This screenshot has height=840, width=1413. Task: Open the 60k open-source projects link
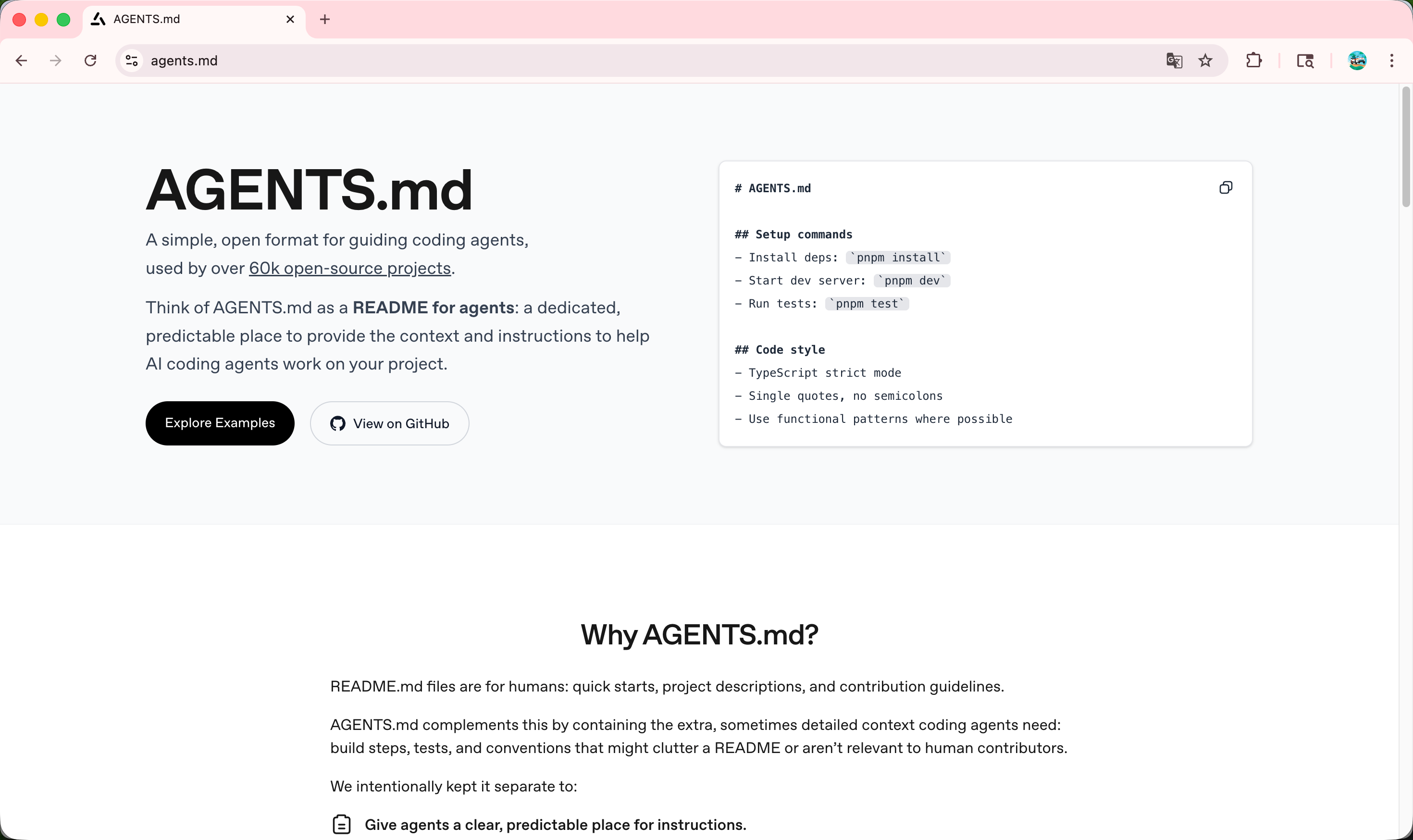click(349, 268)
